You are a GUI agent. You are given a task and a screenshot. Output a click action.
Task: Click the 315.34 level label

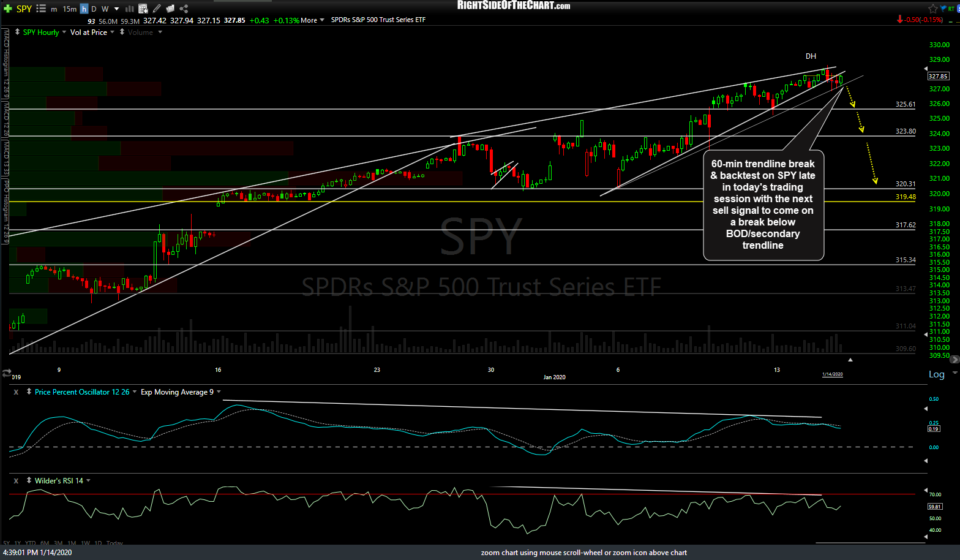pos(906,260)
